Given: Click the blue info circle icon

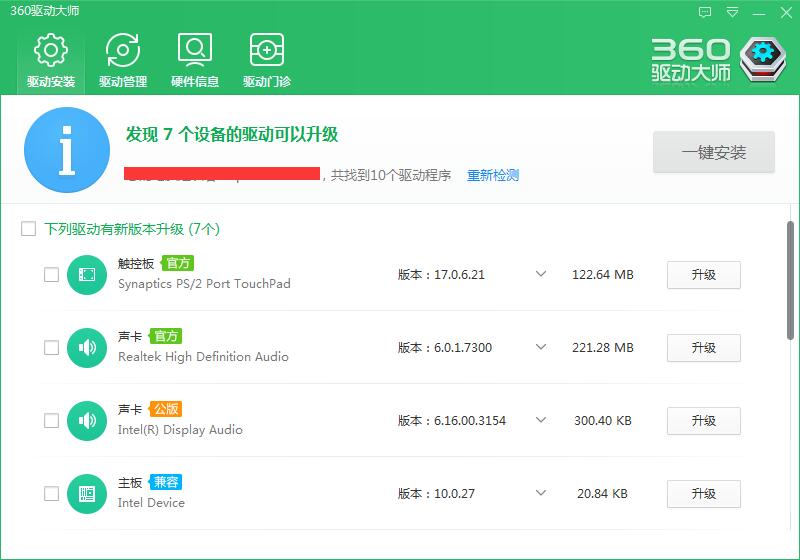Looking at the screenshot, I should 67,150.
